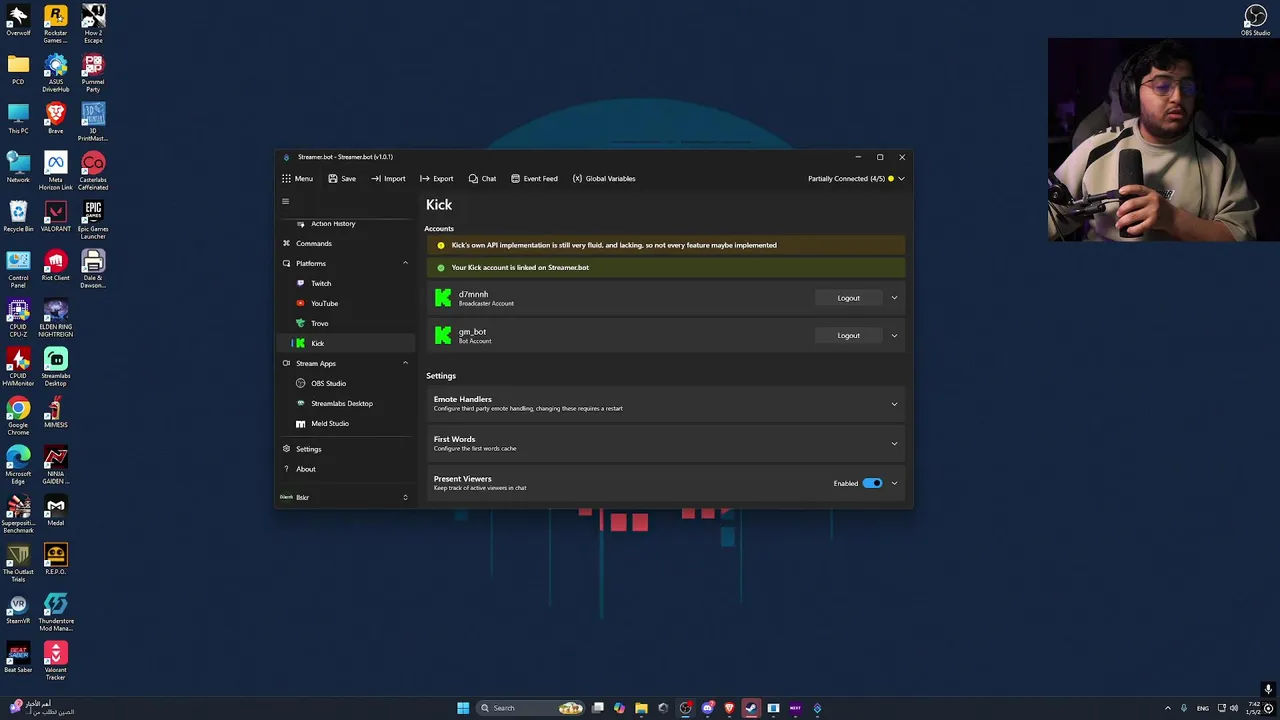Select the YouTube platform
The height and width of the screenshot is (720, 1280).
(324, 303)
